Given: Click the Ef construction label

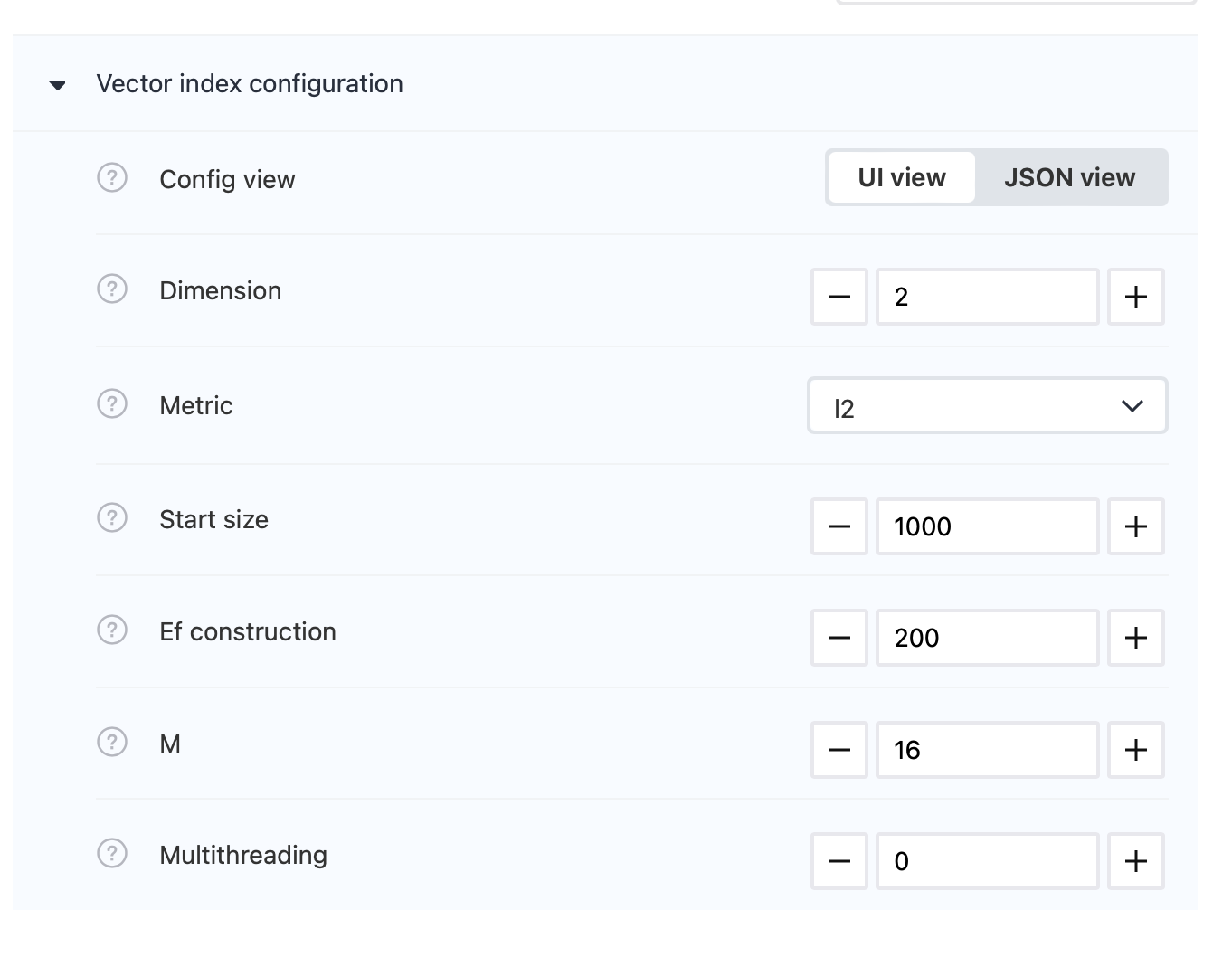Looking at the screenshot, I should click(248, 631).
